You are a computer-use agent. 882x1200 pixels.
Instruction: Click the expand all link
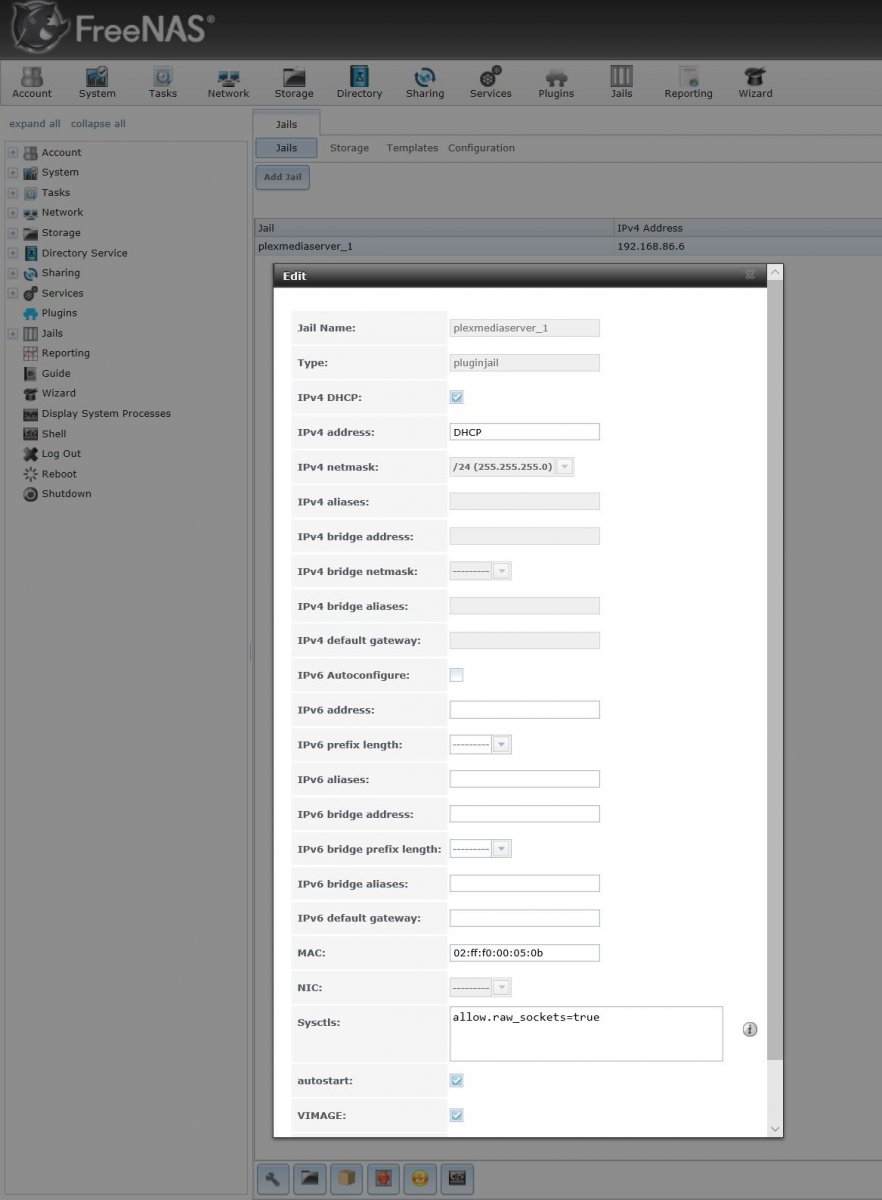pos(35,124)
